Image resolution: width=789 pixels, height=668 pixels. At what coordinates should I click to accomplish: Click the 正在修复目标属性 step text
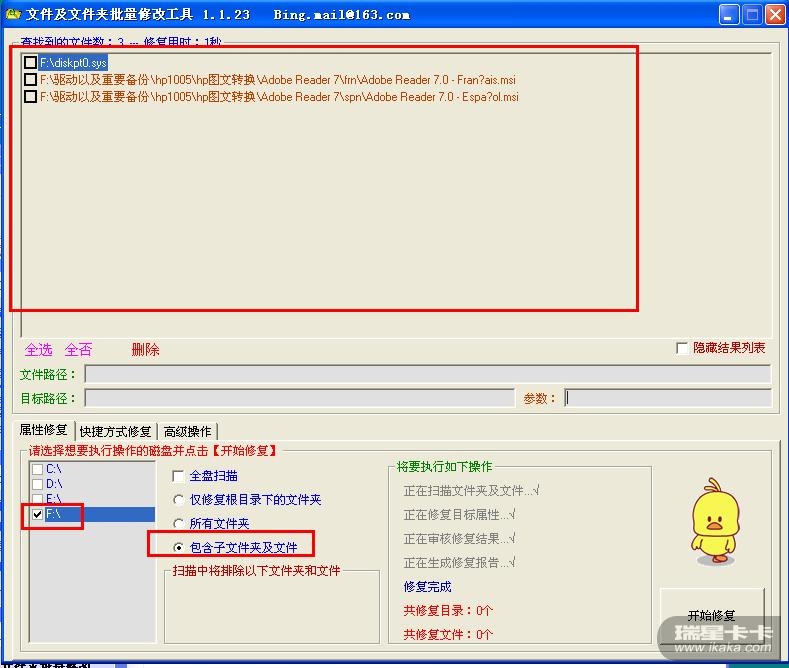[459, 515]
